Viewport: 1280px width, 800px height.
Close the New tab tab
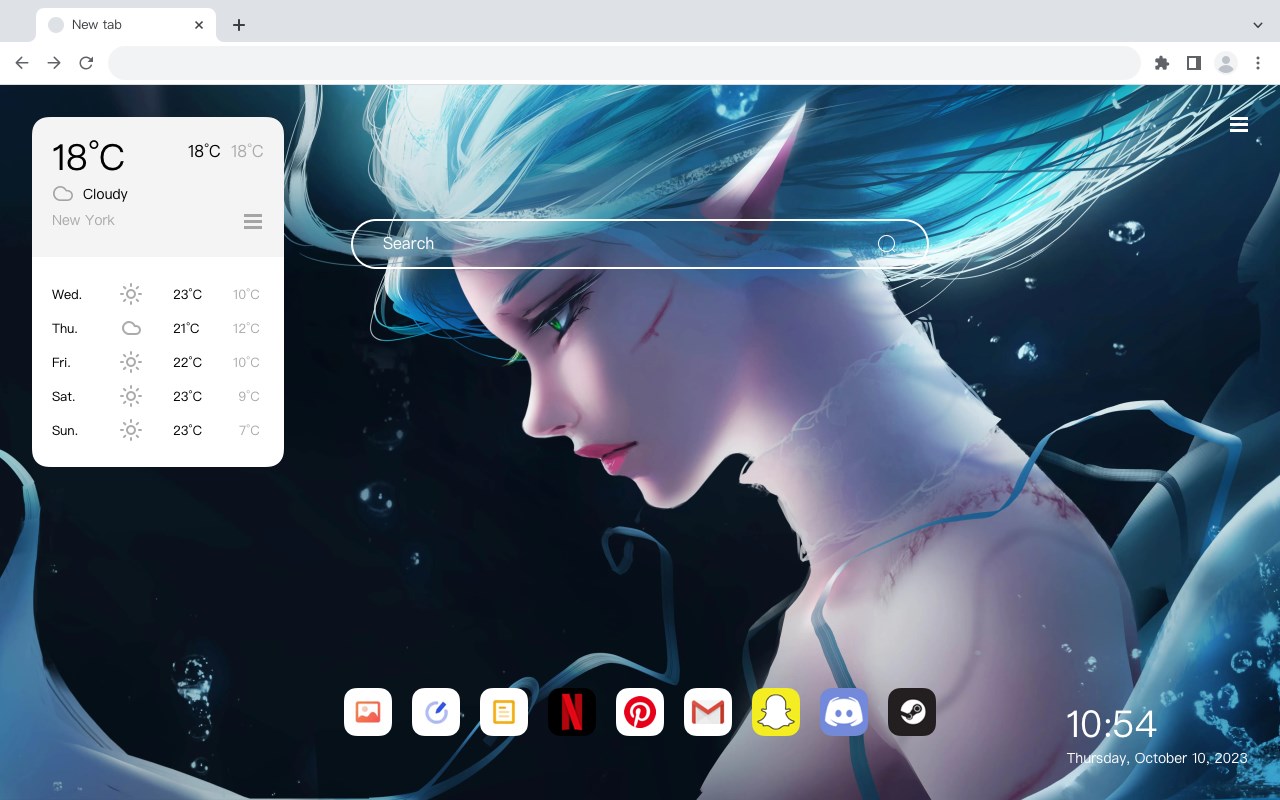point(199,25)
